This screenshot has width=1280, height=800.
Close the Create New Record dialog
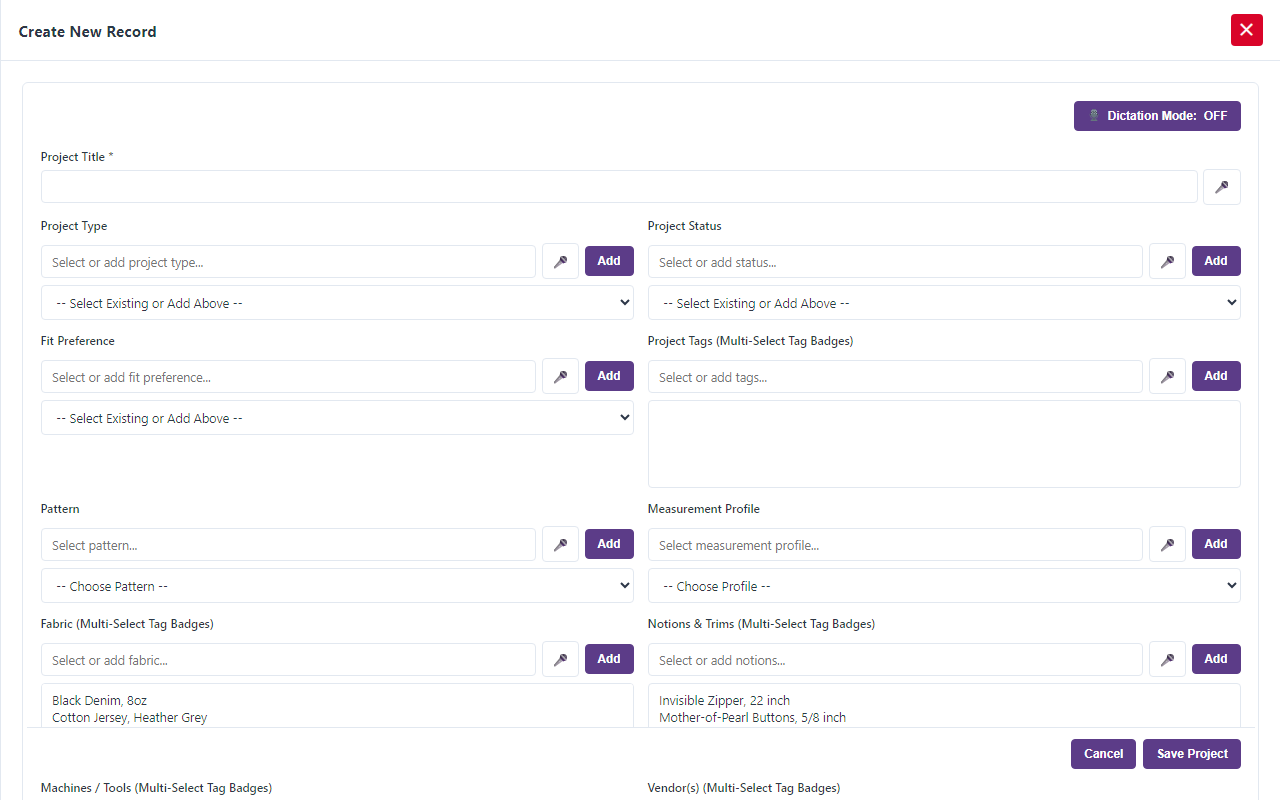point(1246,30)
